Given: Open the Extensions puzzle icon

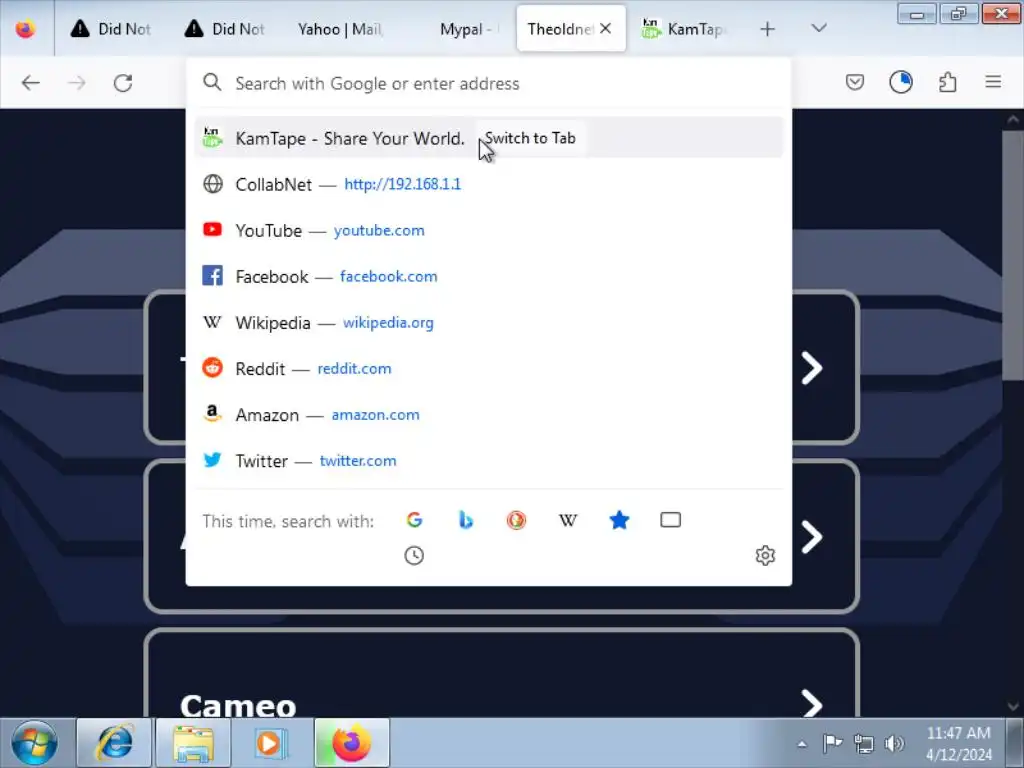Looking at the screenshot, I should click(948, 82).
